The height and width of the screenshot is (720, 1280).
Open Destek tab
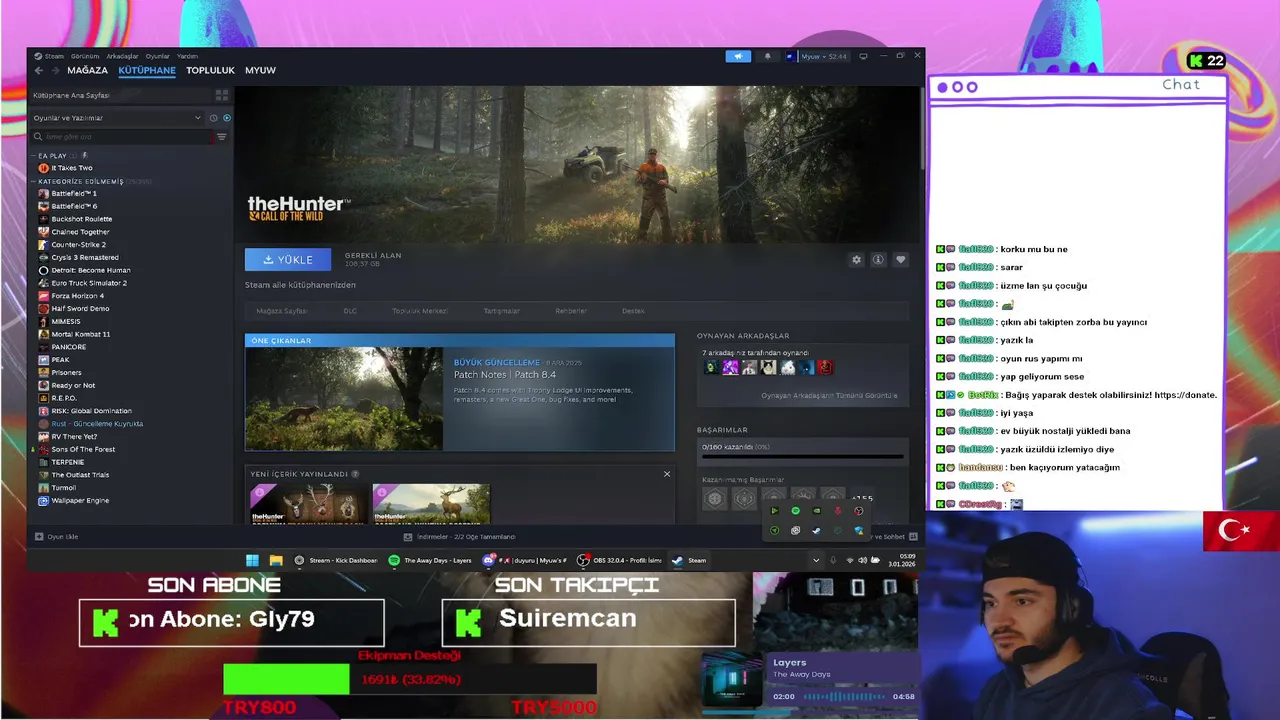633,311
